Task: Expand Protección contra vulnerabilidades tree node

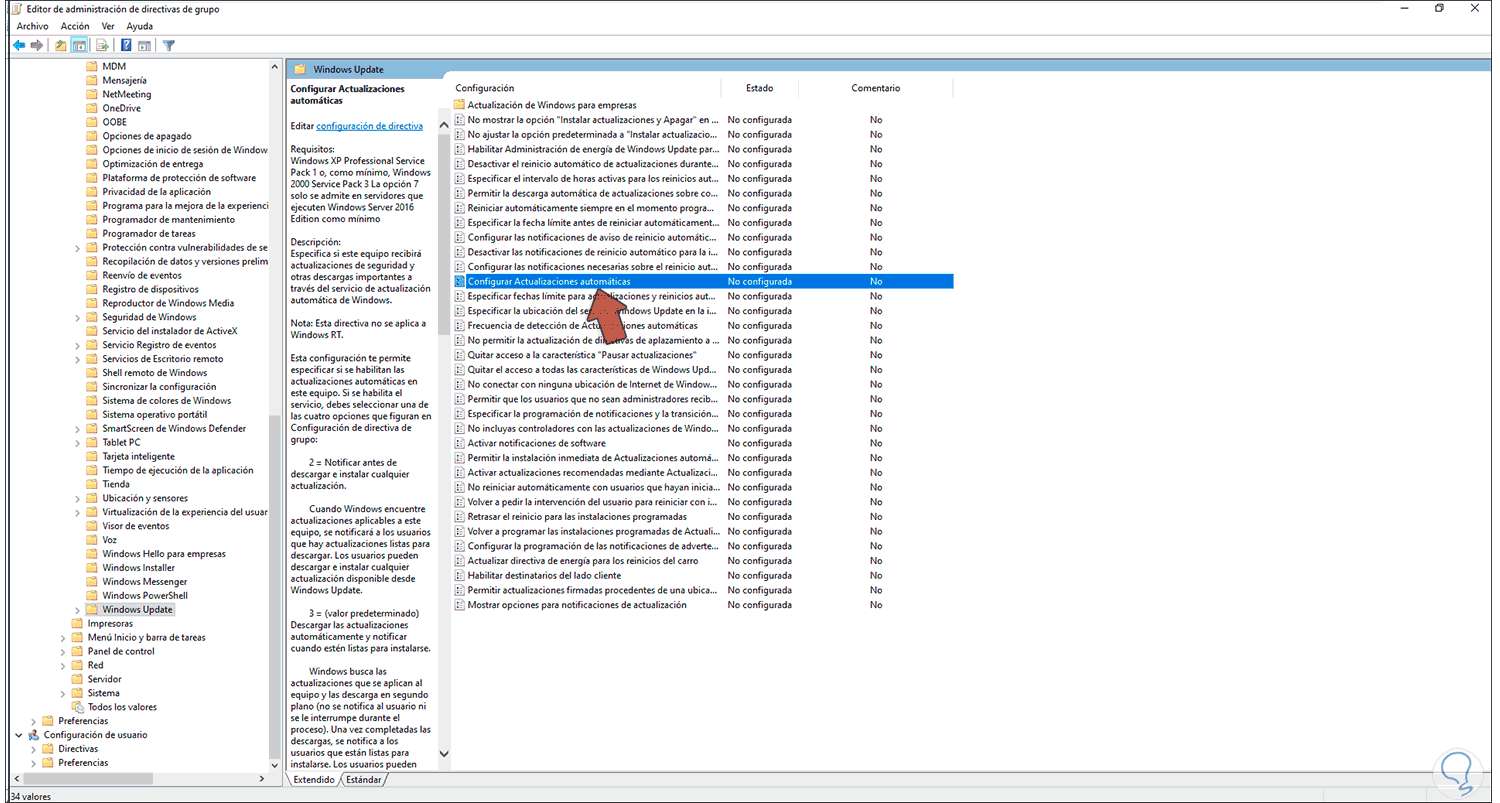Action: 77,247
